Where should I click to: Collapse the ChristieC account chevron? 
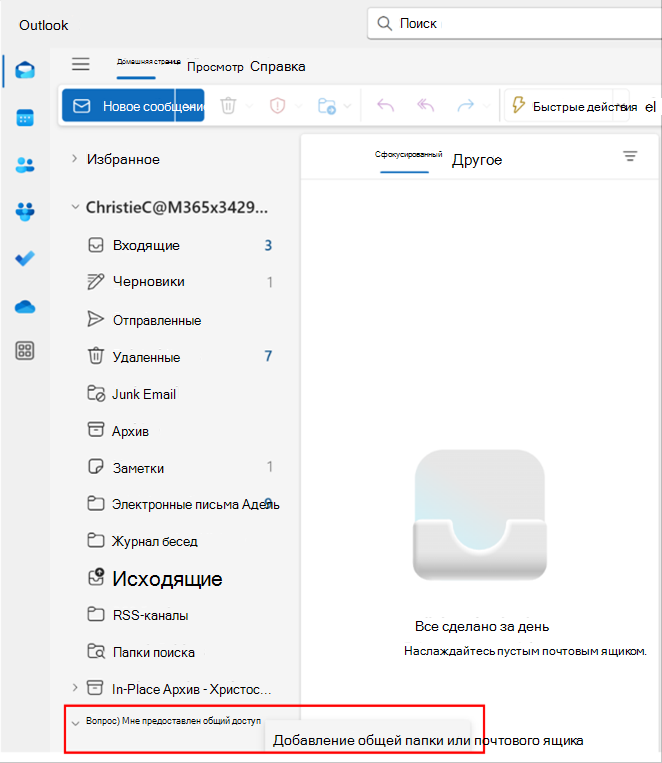coord(75,207)
